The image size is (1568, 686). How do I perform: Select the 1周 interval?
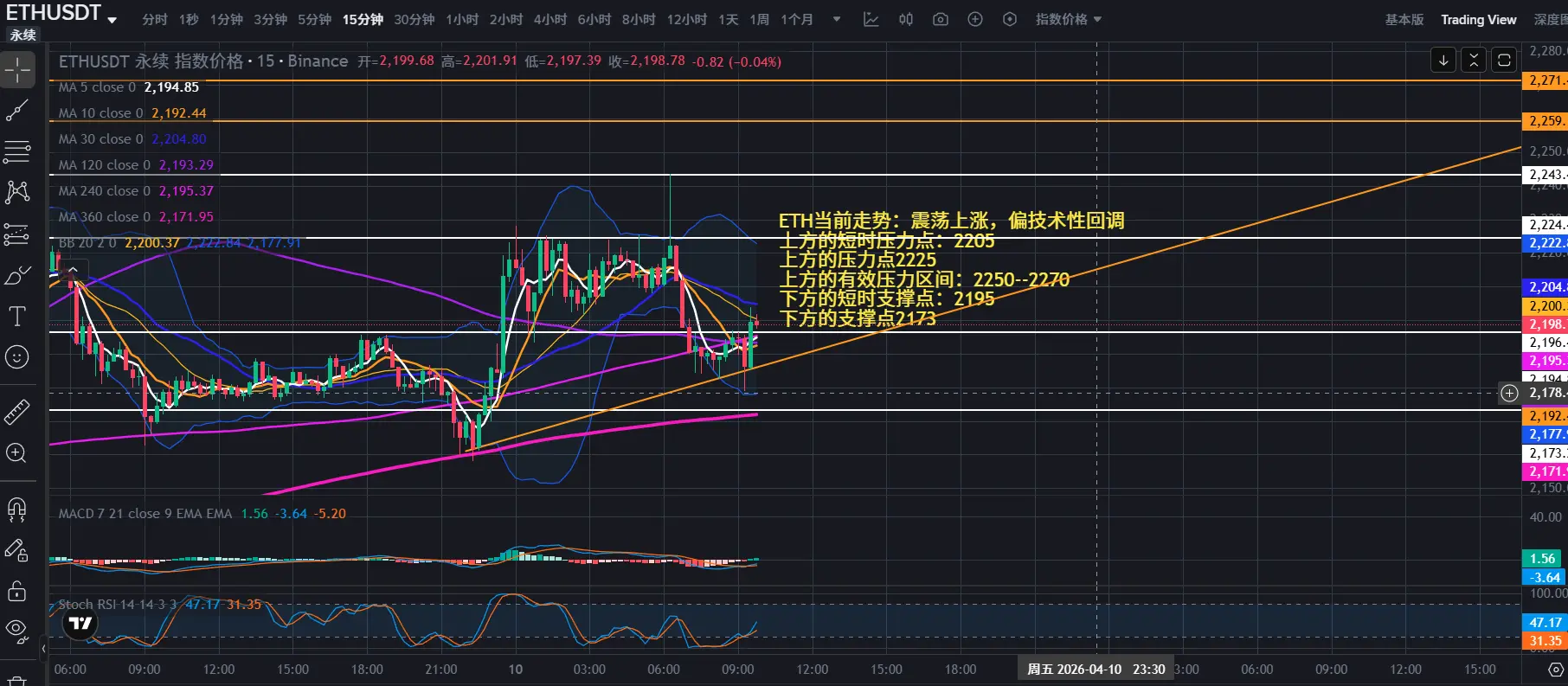coord(760,19)
